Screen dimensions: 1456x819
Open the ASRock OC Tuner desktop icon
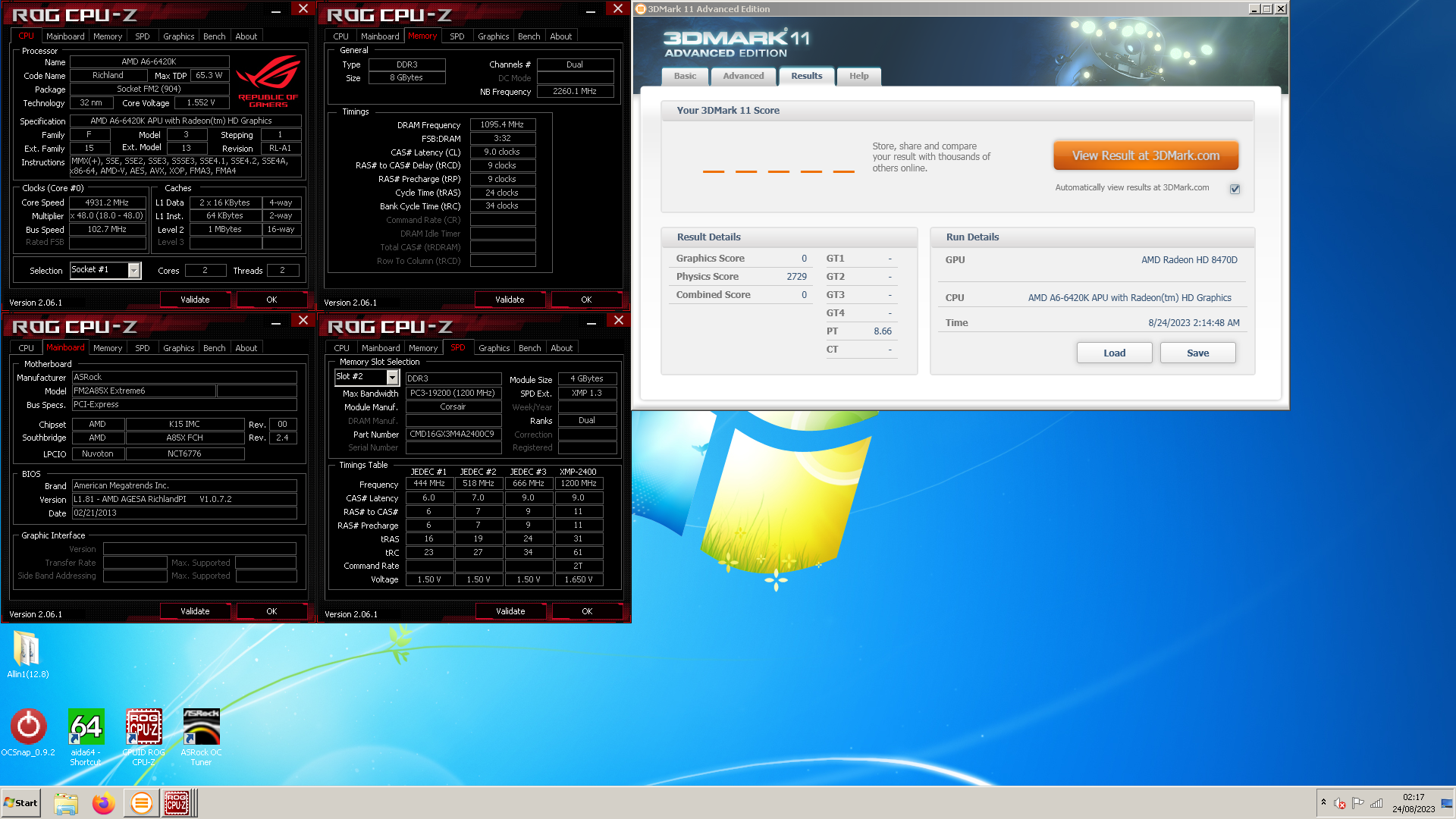[201, 736]
